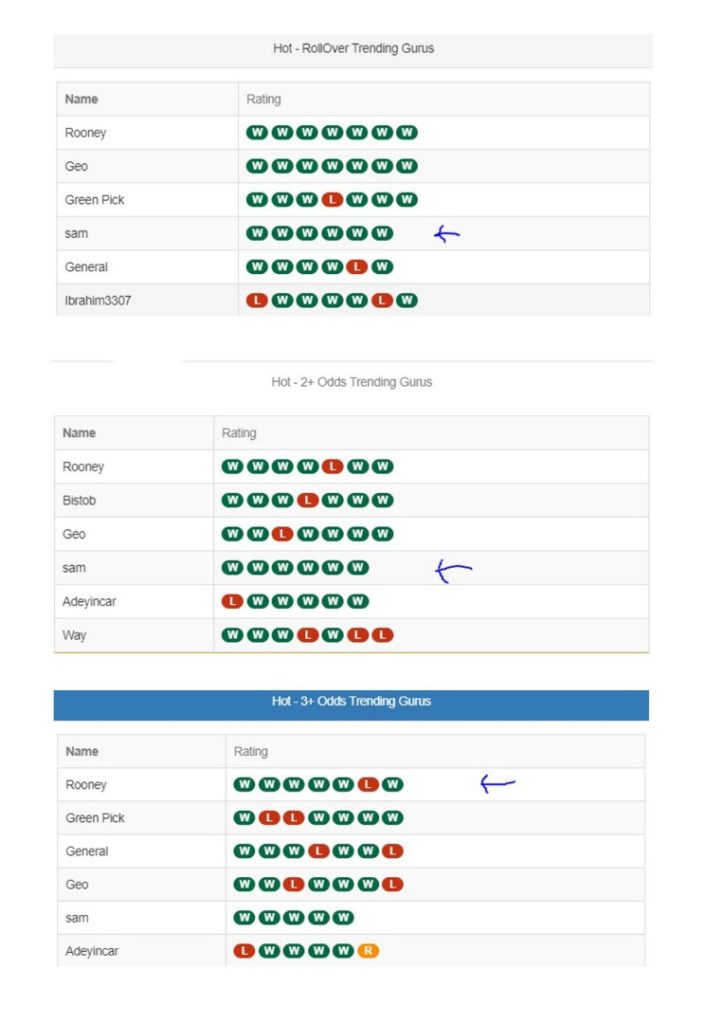The image size is (723, 1024).
Task: Open Green Pick in the RollOver table
Action: click(94, 200)
